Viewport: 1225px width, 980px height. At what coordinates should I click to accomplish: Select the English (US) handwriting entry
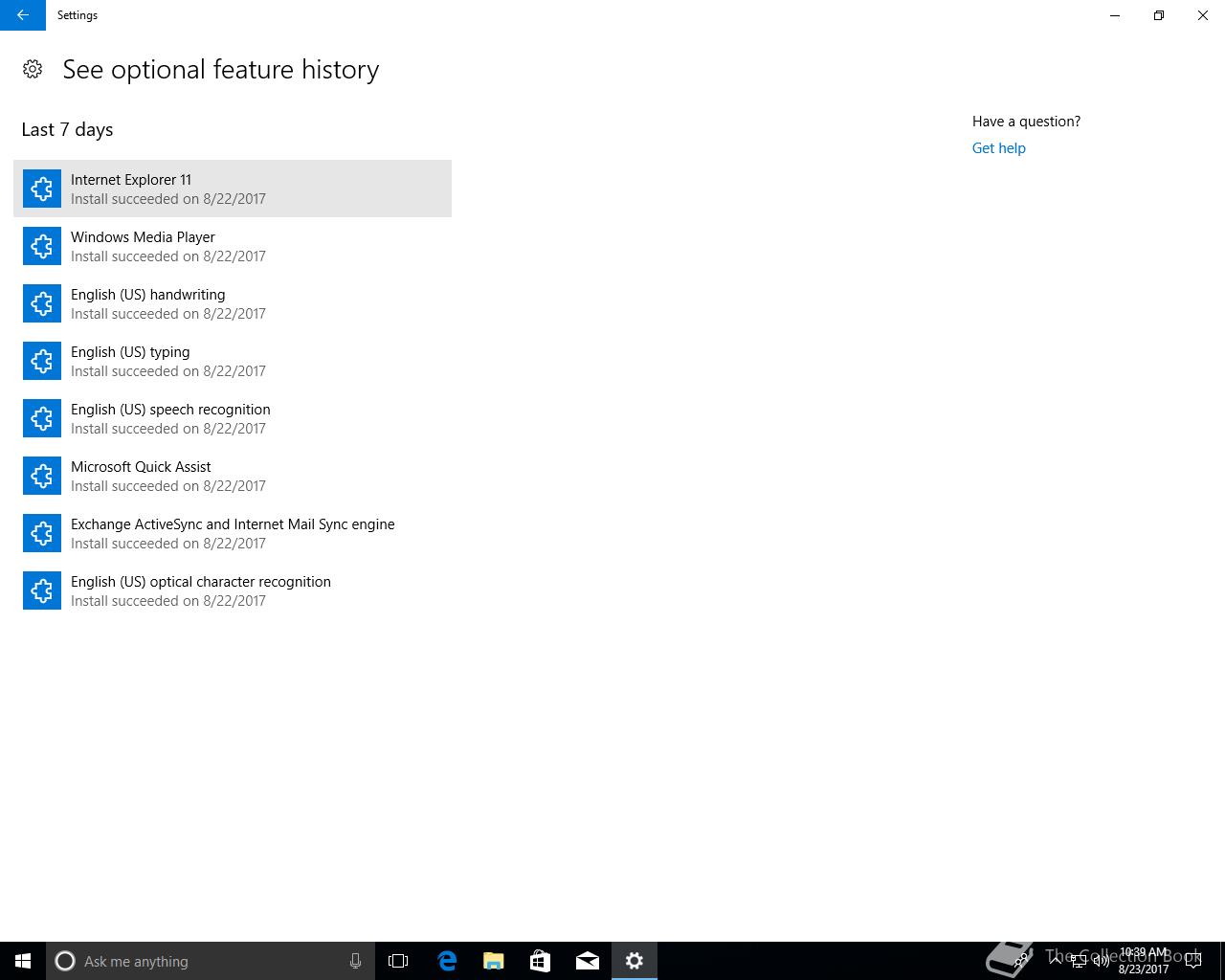coord(233,303)
